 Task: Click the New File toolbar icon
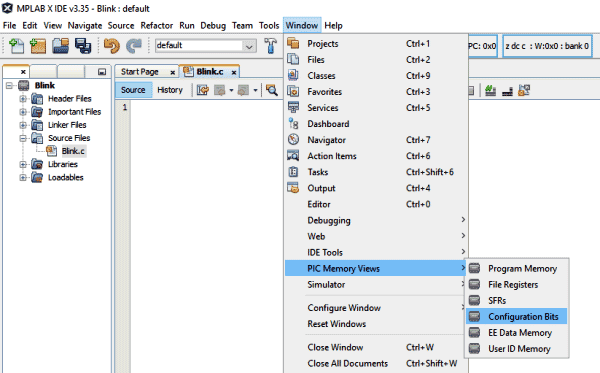[16, 46]
